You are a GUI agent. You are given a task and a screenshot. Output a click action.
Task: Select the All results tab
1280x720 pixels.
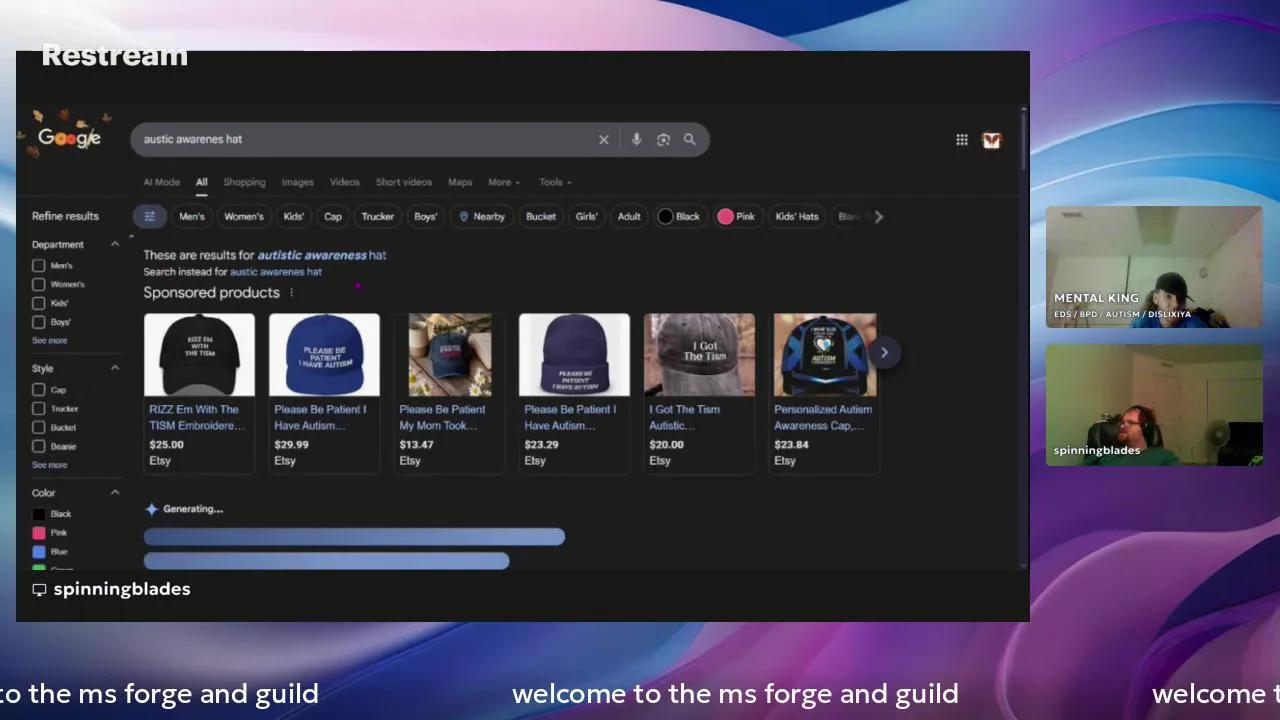point(201,182)
